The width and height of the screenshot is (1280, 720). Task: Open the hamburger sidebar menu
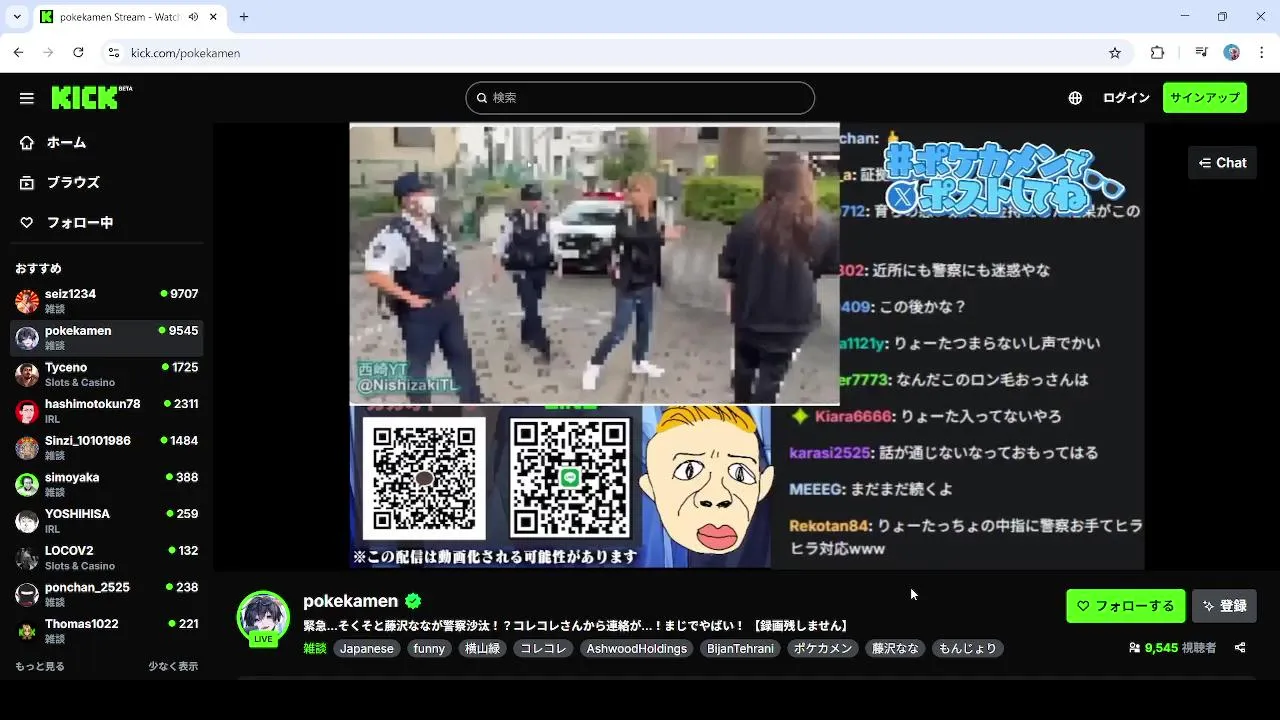tap(27, 98)
